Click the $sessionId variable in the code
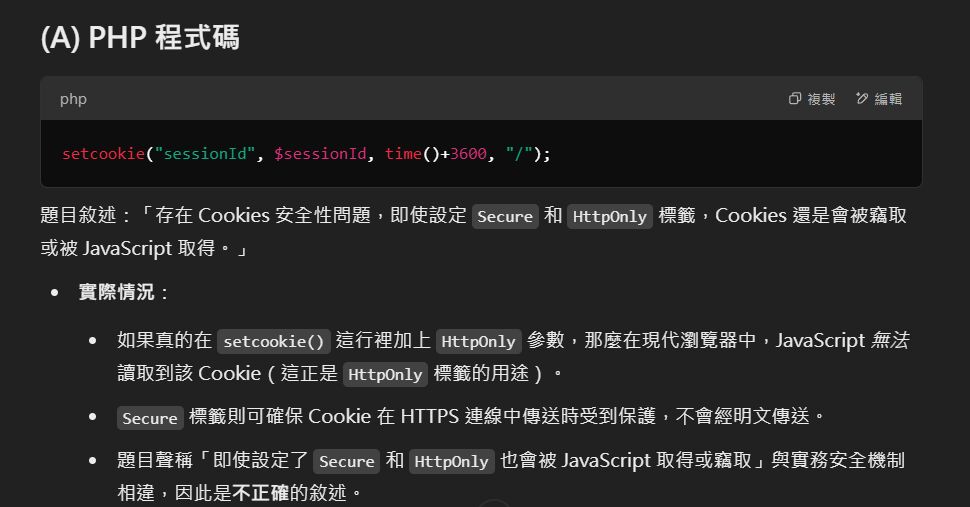The width and height of the screenshot is (970, 507). 320,154
